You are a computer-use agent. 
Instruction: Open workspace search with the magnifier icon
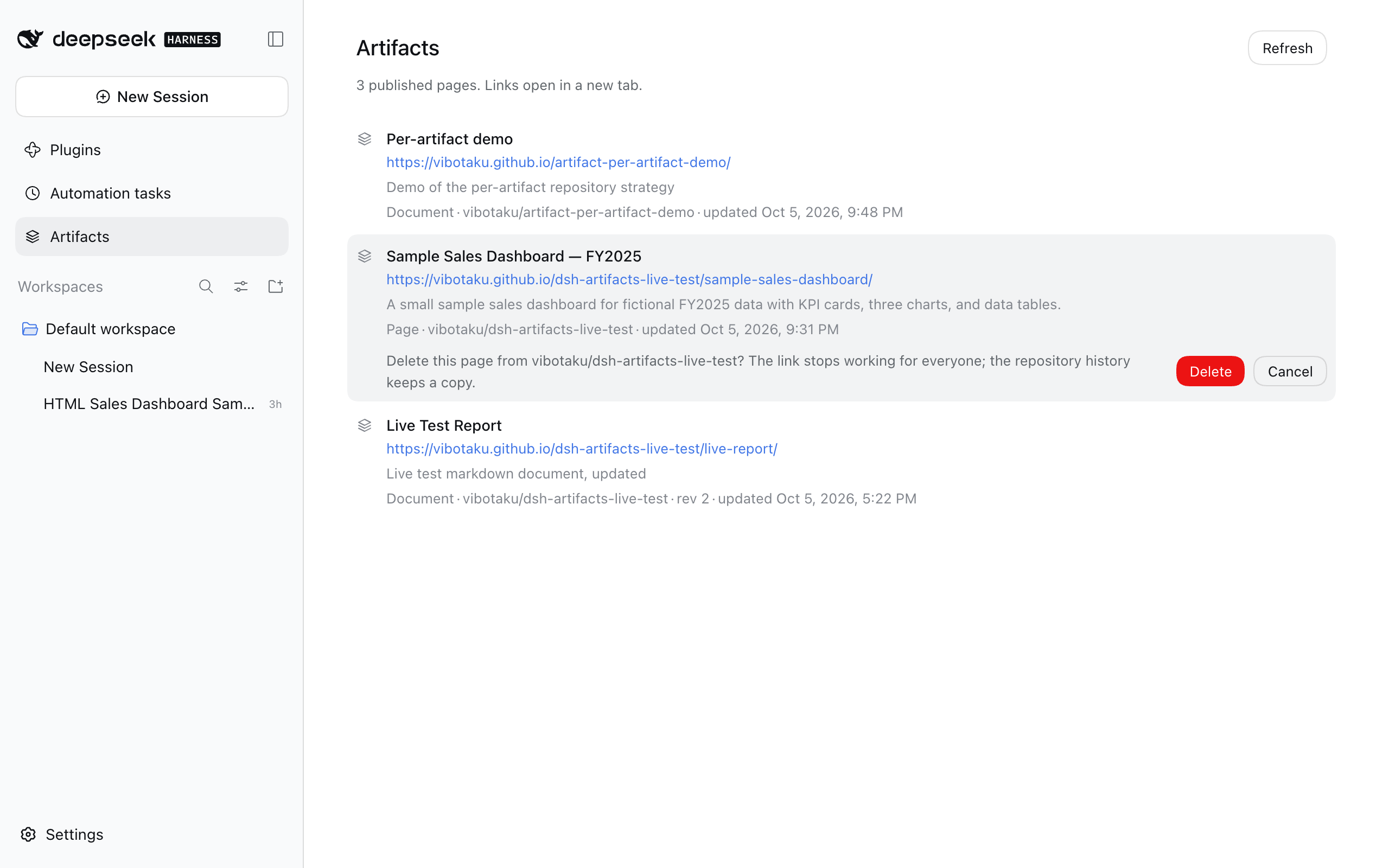(206, 286)
